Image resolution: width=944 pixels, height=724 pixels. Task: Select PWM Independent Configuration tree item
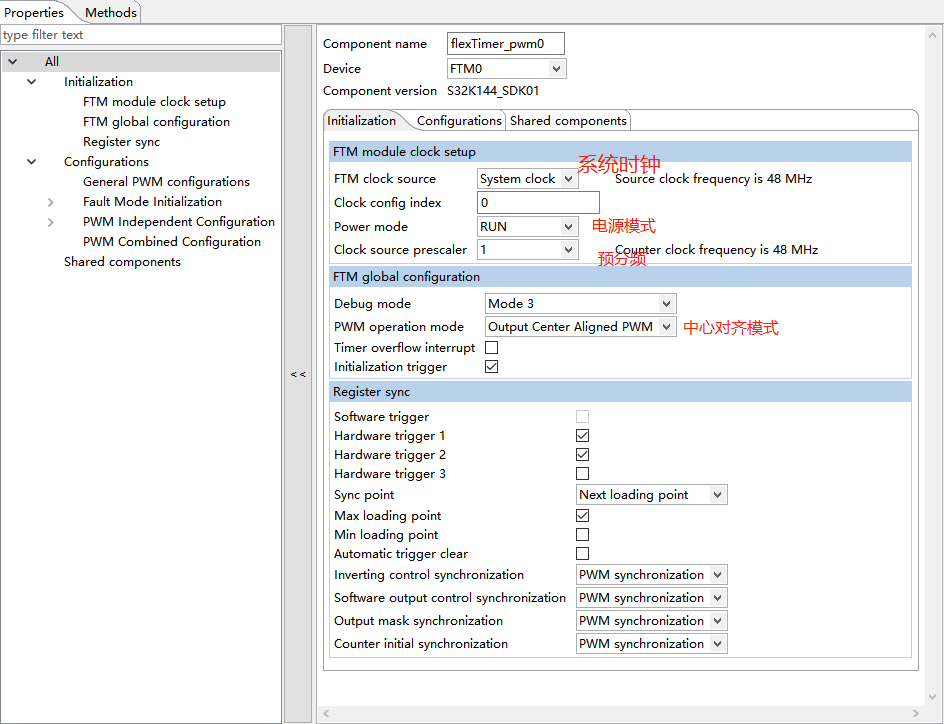[179, 221]
